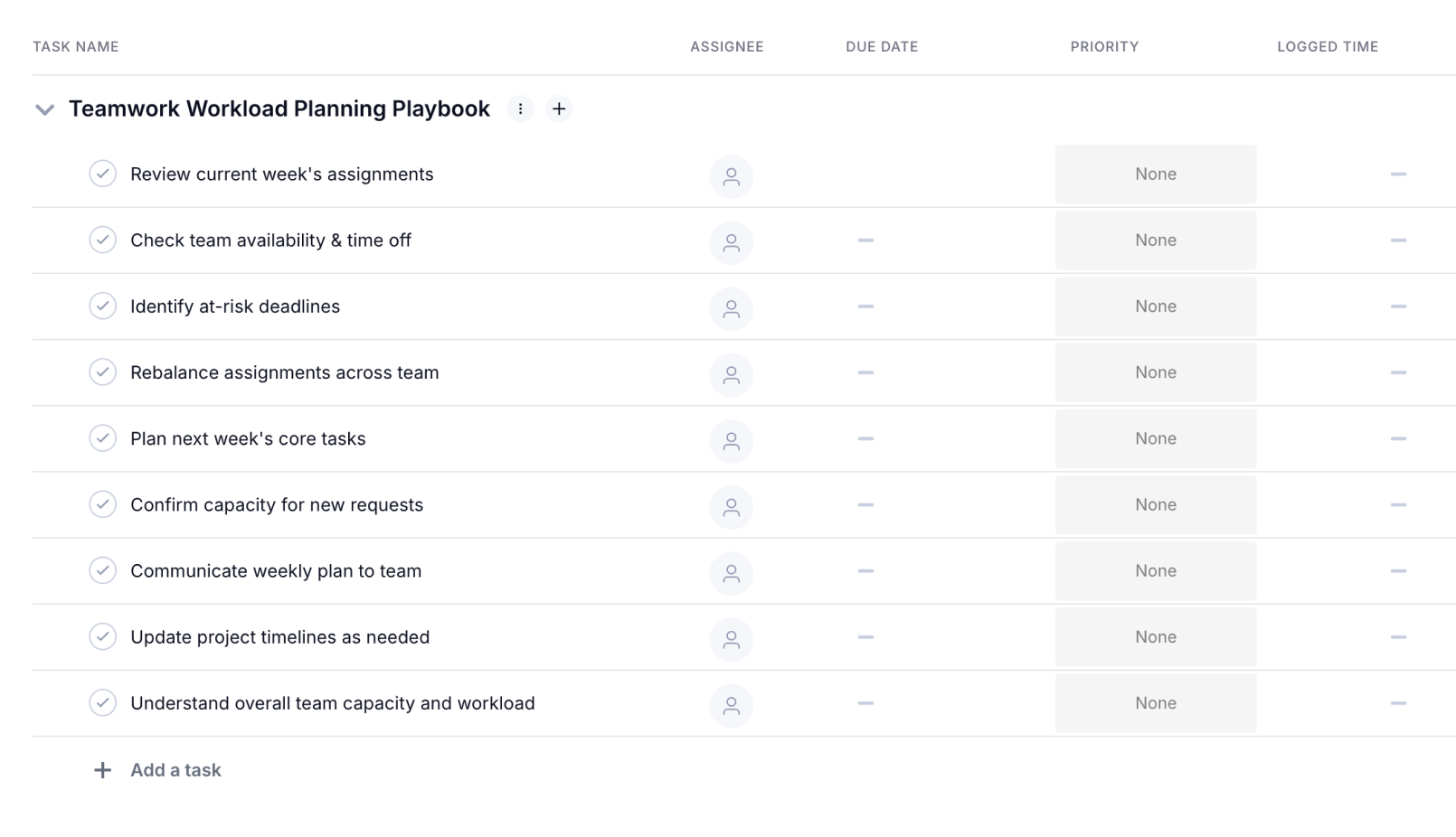Image resolution: width=1456 pixels, height=837 pixels.
Task: Log time on Plan next week's core tasks
Action: coord(1398,438)
